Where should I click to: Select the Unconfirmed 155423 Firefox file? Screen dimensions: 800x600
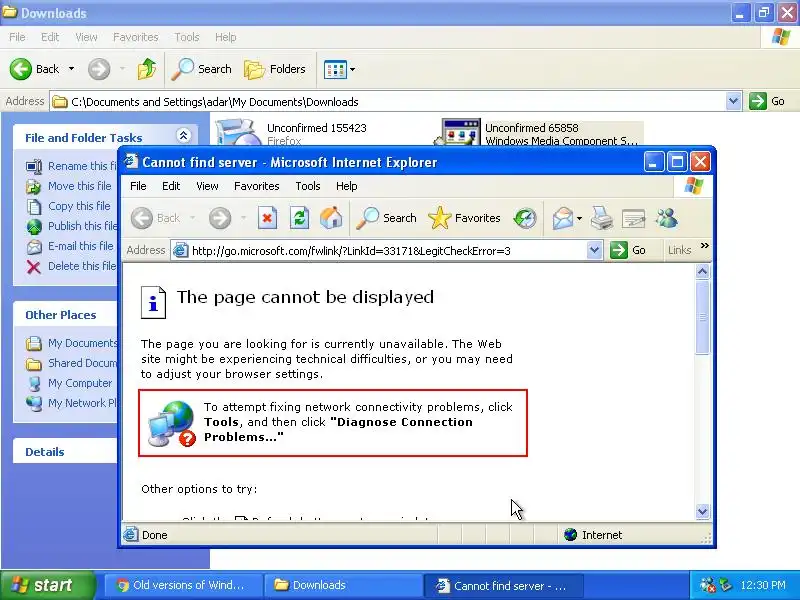point(292,133)
